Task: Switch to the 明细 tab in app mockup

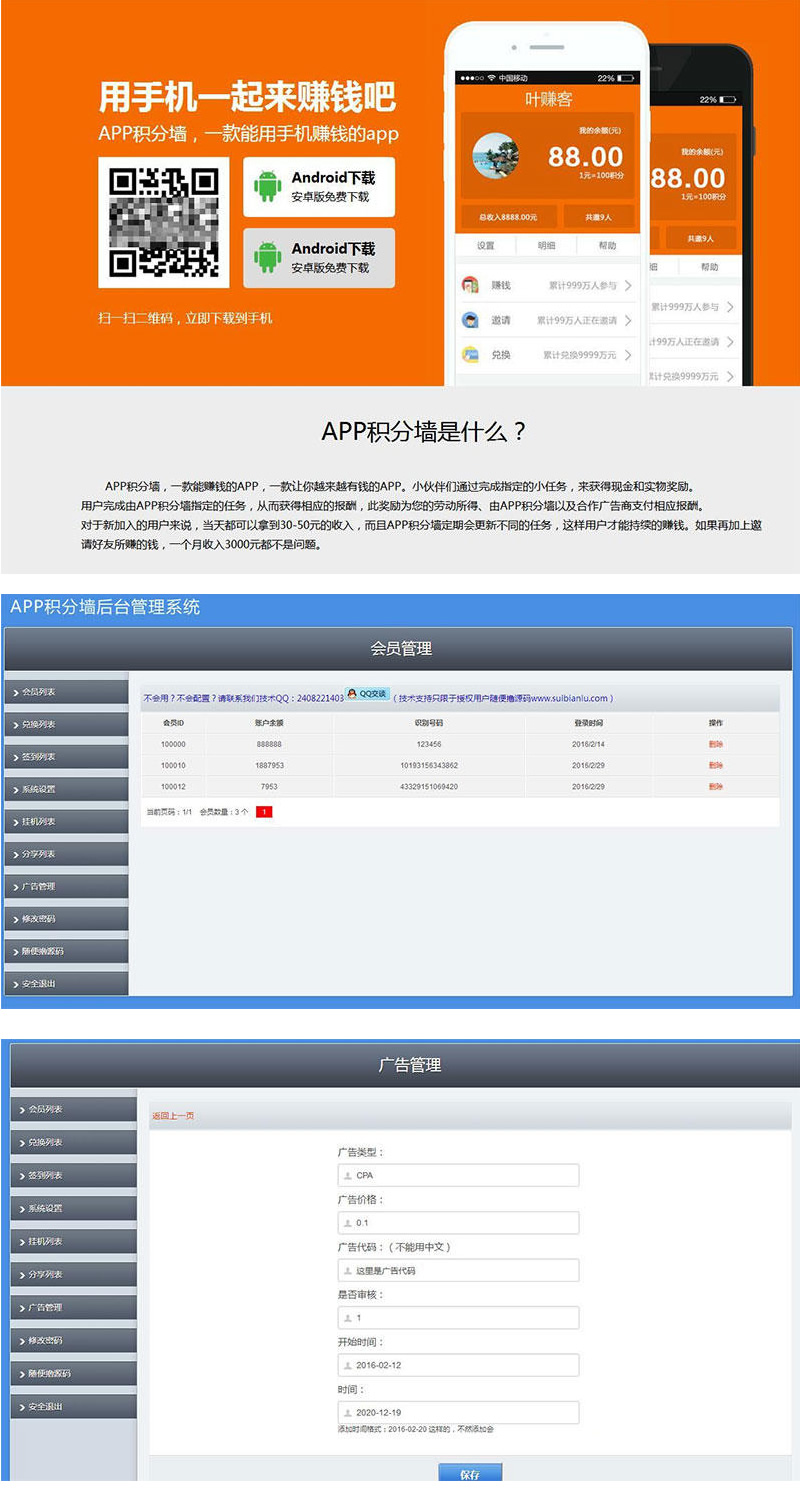Action: tap(547, 245)
